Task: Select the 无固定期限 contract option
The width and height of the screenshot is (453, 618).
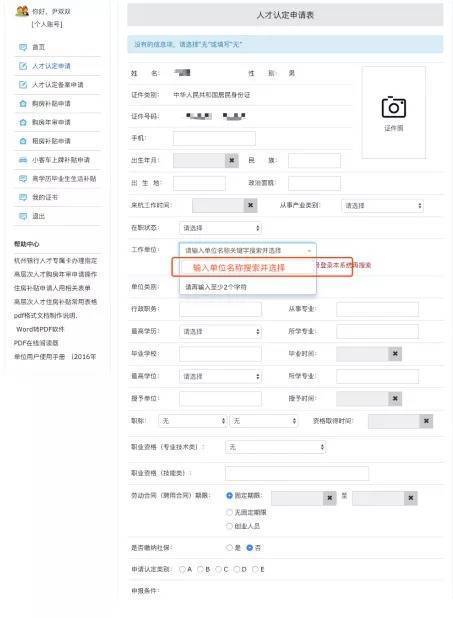Action: coord(229,512)
